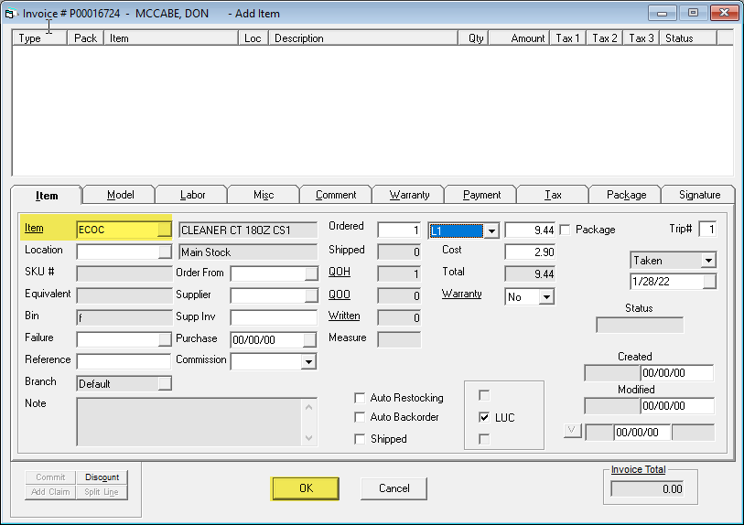744x525 pixels.
Task: Click the date picker button beside 1/28/22
Action: (709, 282)
